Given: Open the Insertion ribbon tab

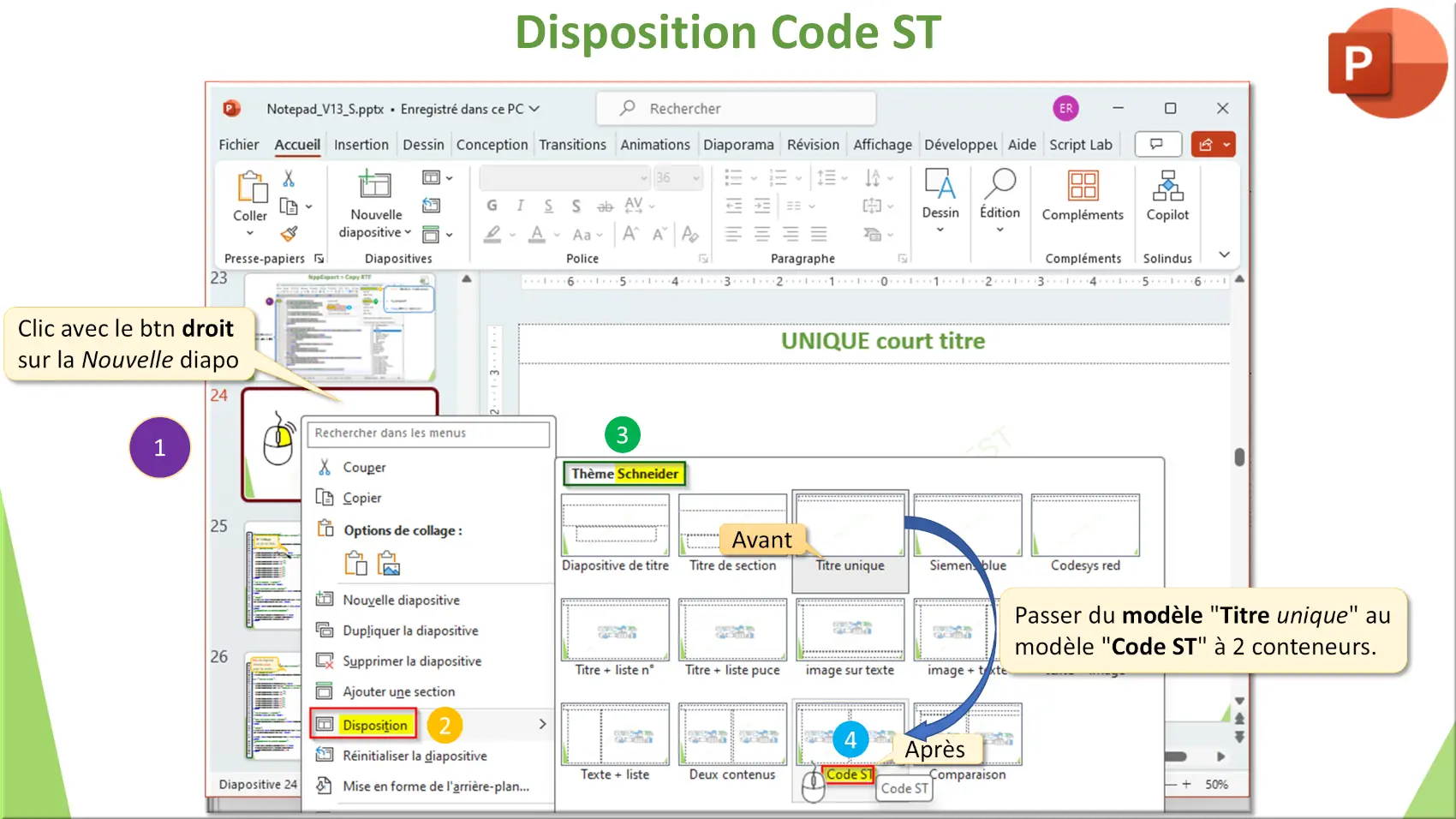Looking at the screenshot, I should 361,145.
